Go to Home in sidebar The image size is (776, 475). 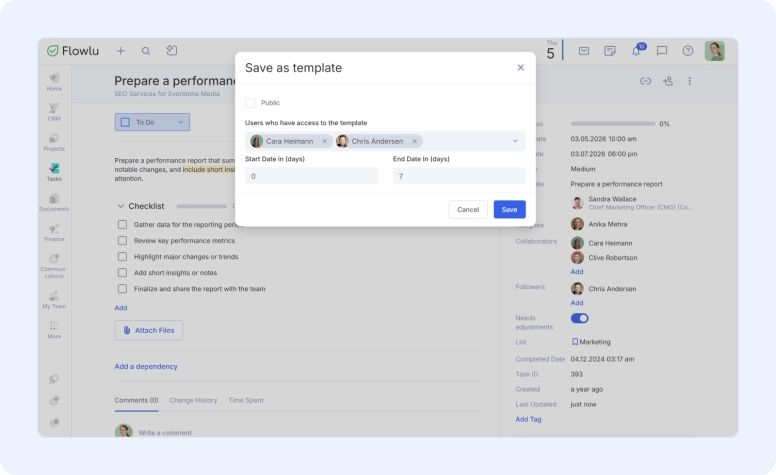[54, 82]
